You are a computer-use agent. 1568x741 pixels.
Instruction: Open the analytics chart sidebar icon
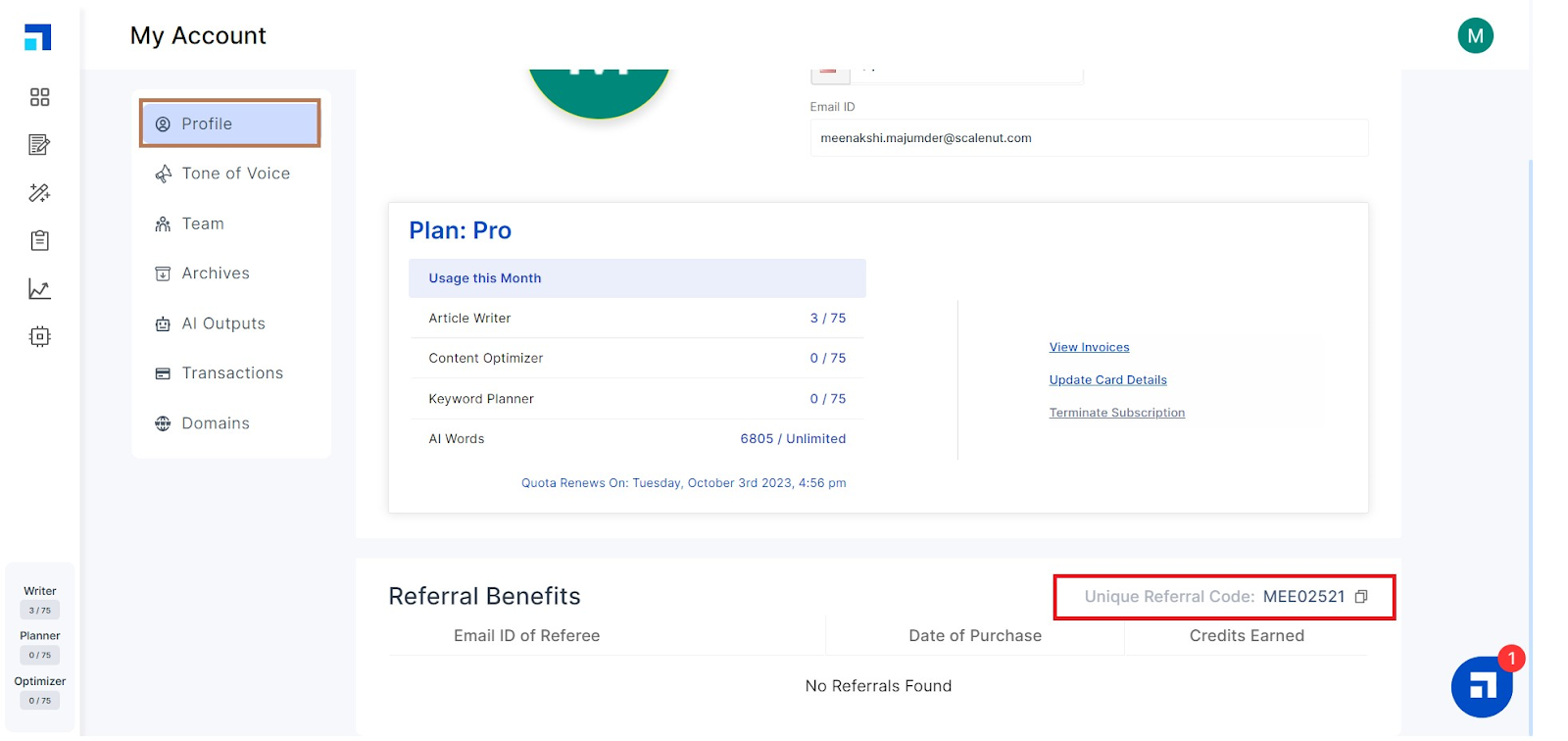coord(39,289)
